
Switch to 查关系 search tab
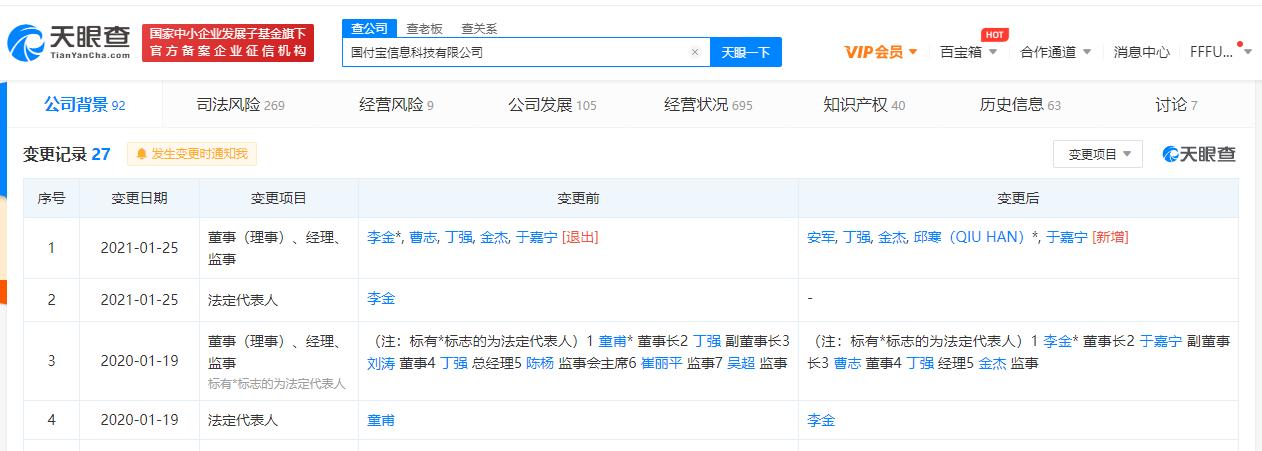[x=479, y=28]
